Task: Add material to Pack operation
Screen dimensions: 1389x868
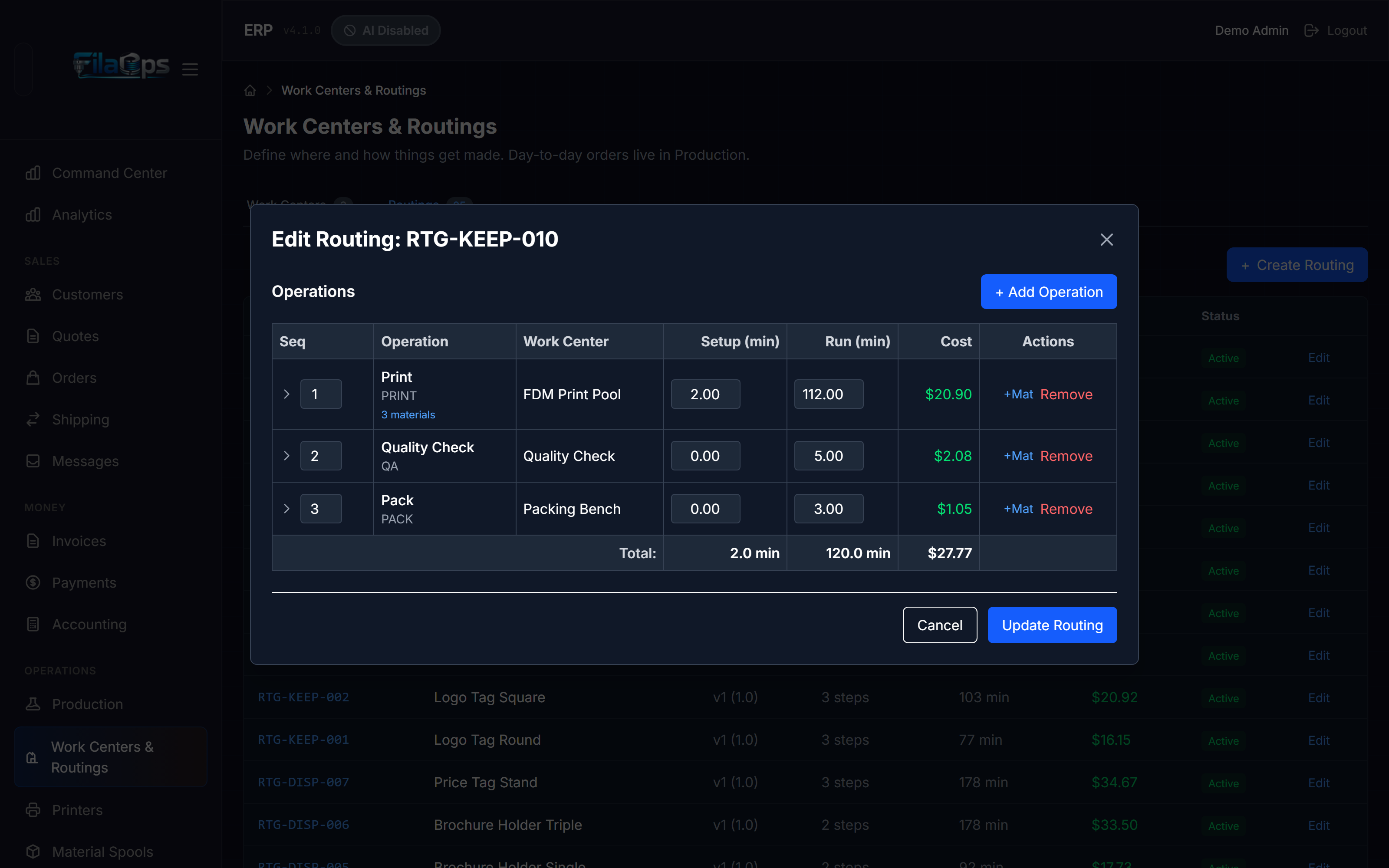Action: coord(1018,509)
